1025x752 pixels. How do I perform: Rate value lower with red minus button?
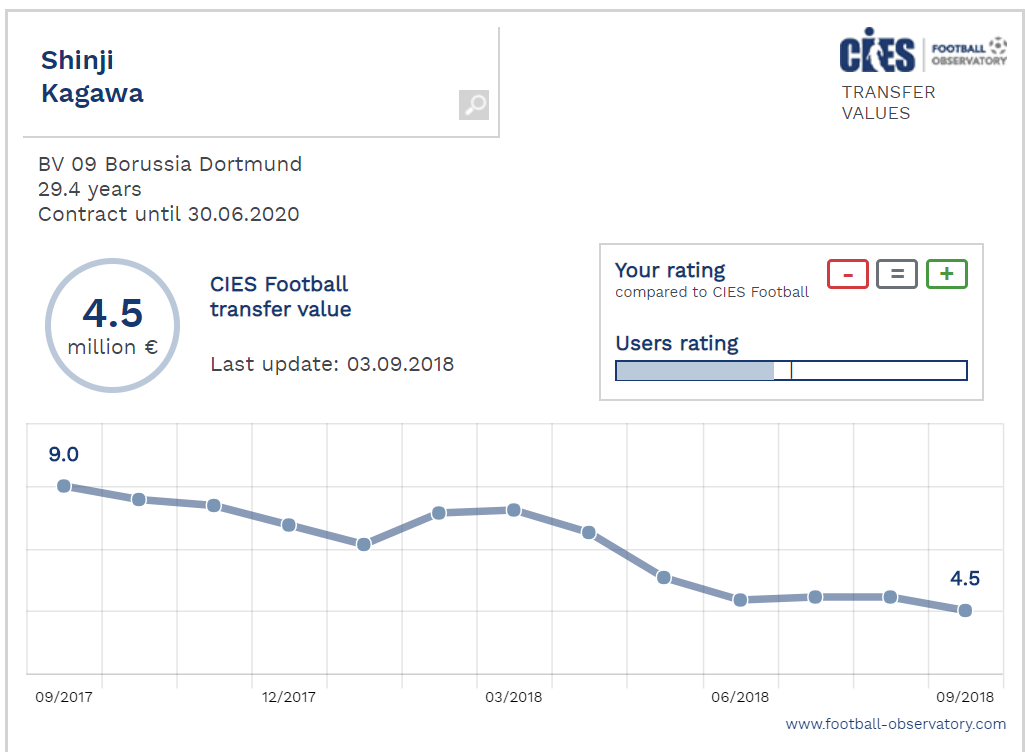pos(848,274)
